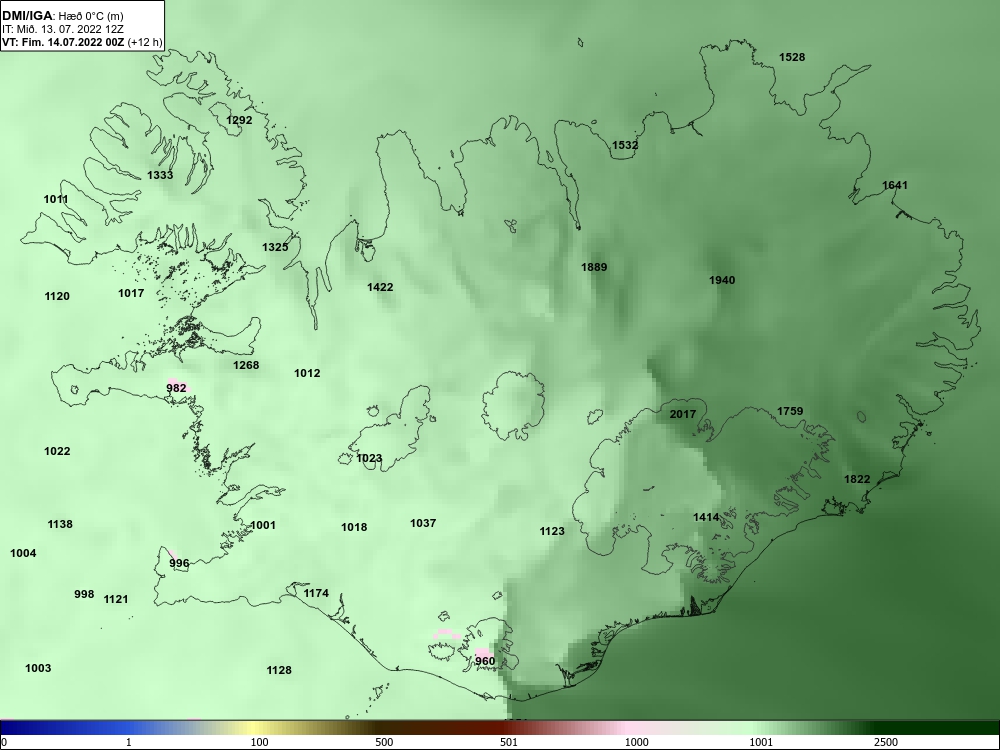Image resolution: width=1000 pixels, height=750 pixels.
Task: Select the 960 value by the southern glacier
Action: pyautogui.click(x=485, y=661)
